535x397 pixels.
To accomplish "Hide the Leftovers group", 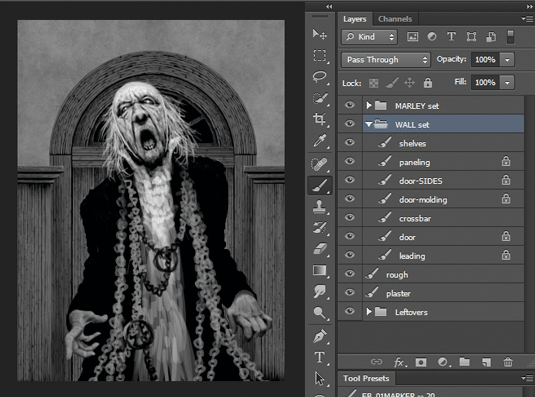I will (349, 311).
